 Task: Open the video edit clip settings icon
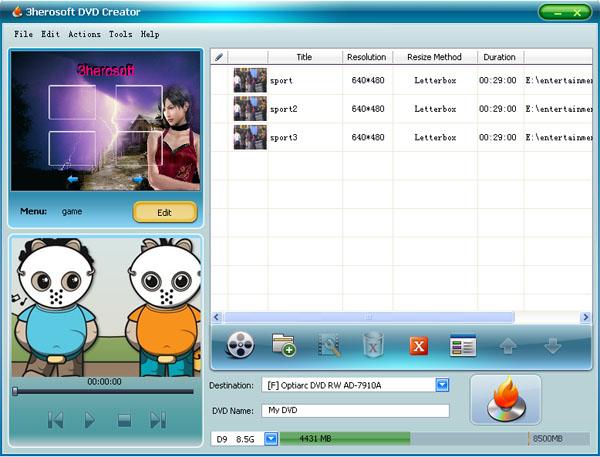click(x=329, y=345)
